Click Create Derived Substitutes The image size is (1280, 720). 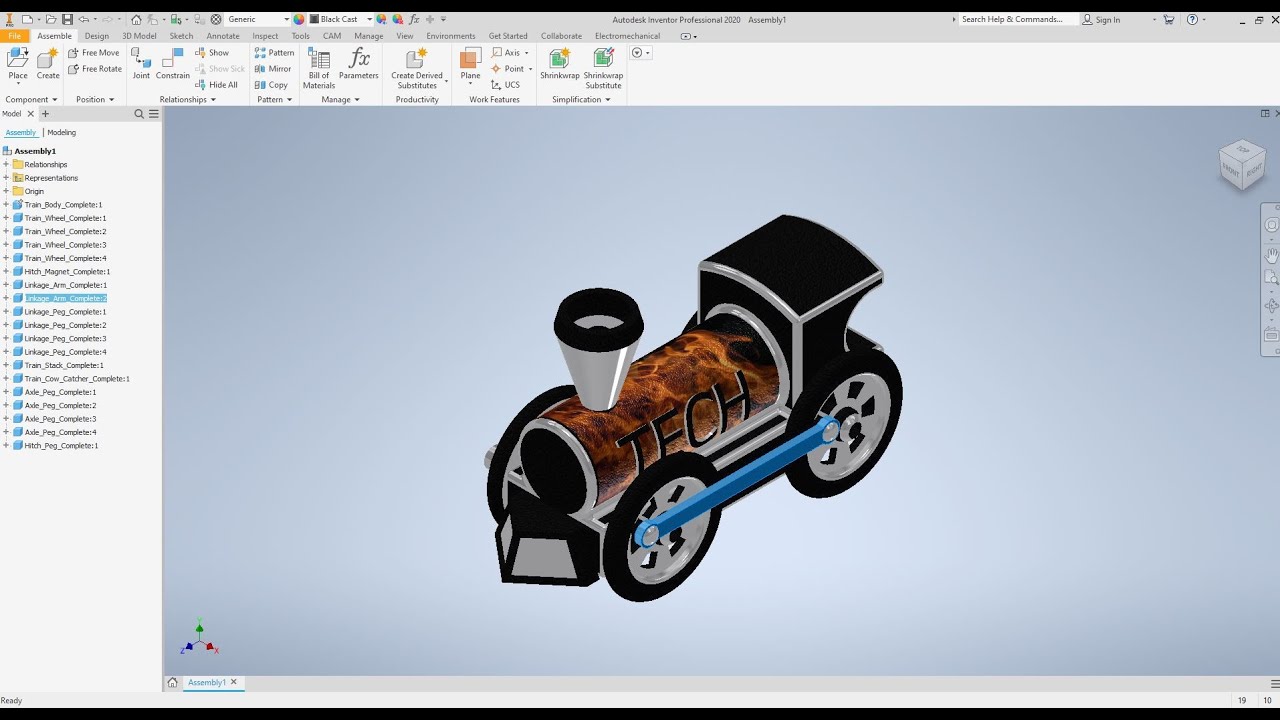[x=417, y=68]
